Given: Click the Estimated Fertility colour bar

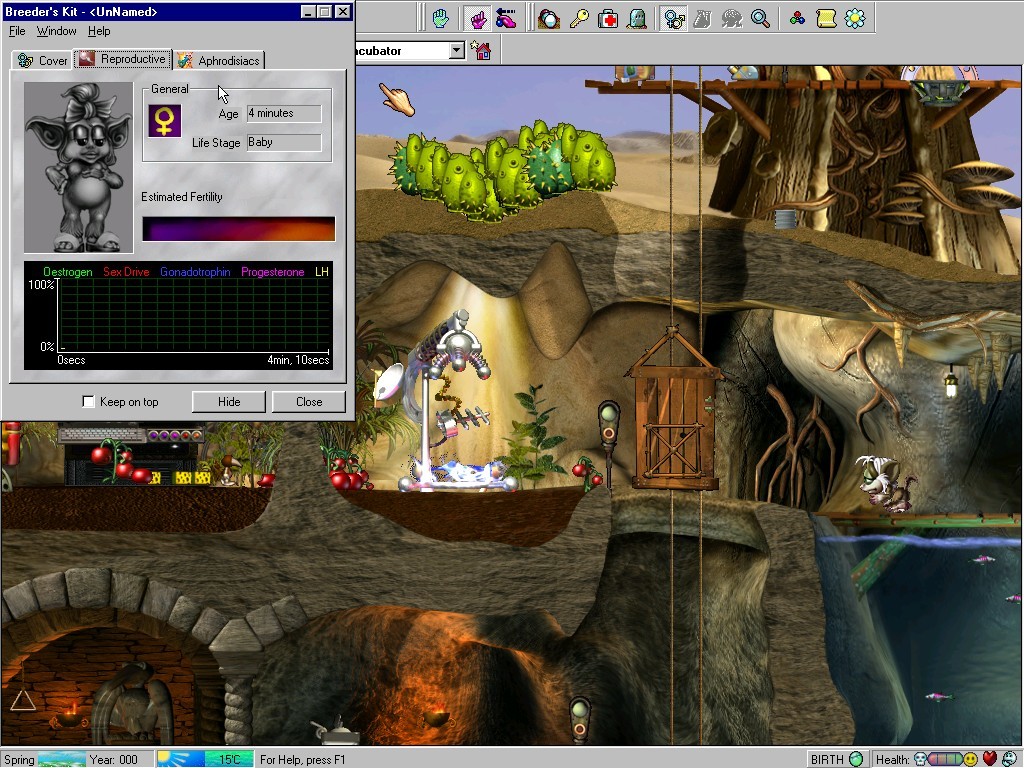Looking at the screenshot, I should click(x=238, y=229).
